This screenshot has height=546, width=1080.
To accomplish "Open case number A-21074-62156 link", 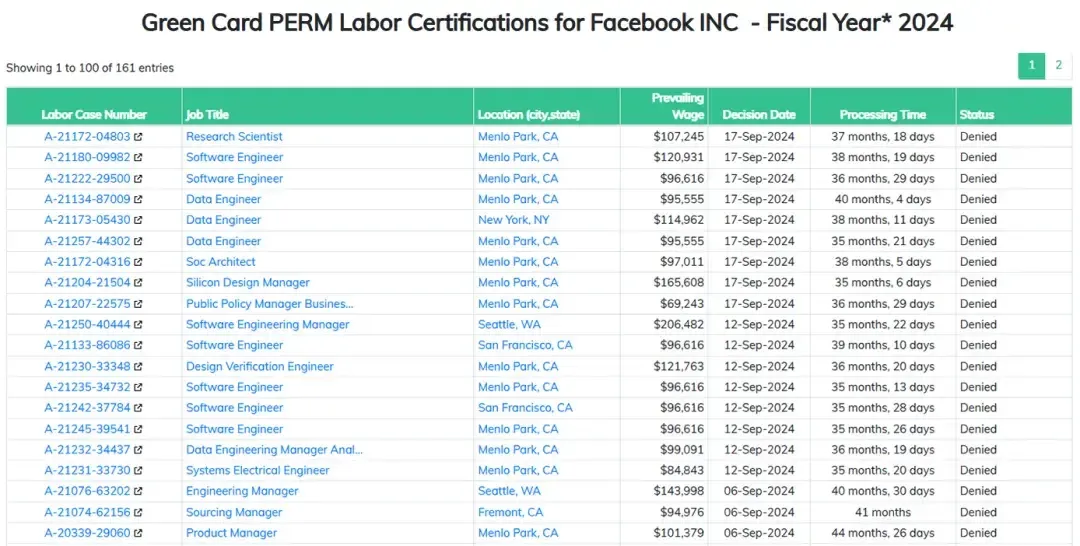I will coord(87,512).
